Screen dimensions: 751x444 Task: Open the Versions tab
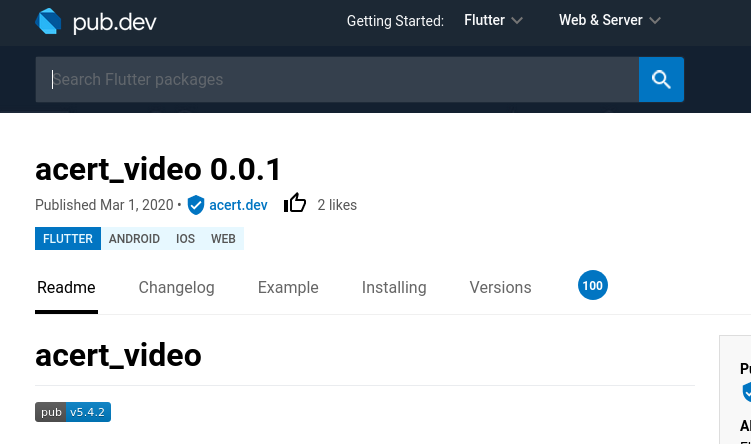500,287
